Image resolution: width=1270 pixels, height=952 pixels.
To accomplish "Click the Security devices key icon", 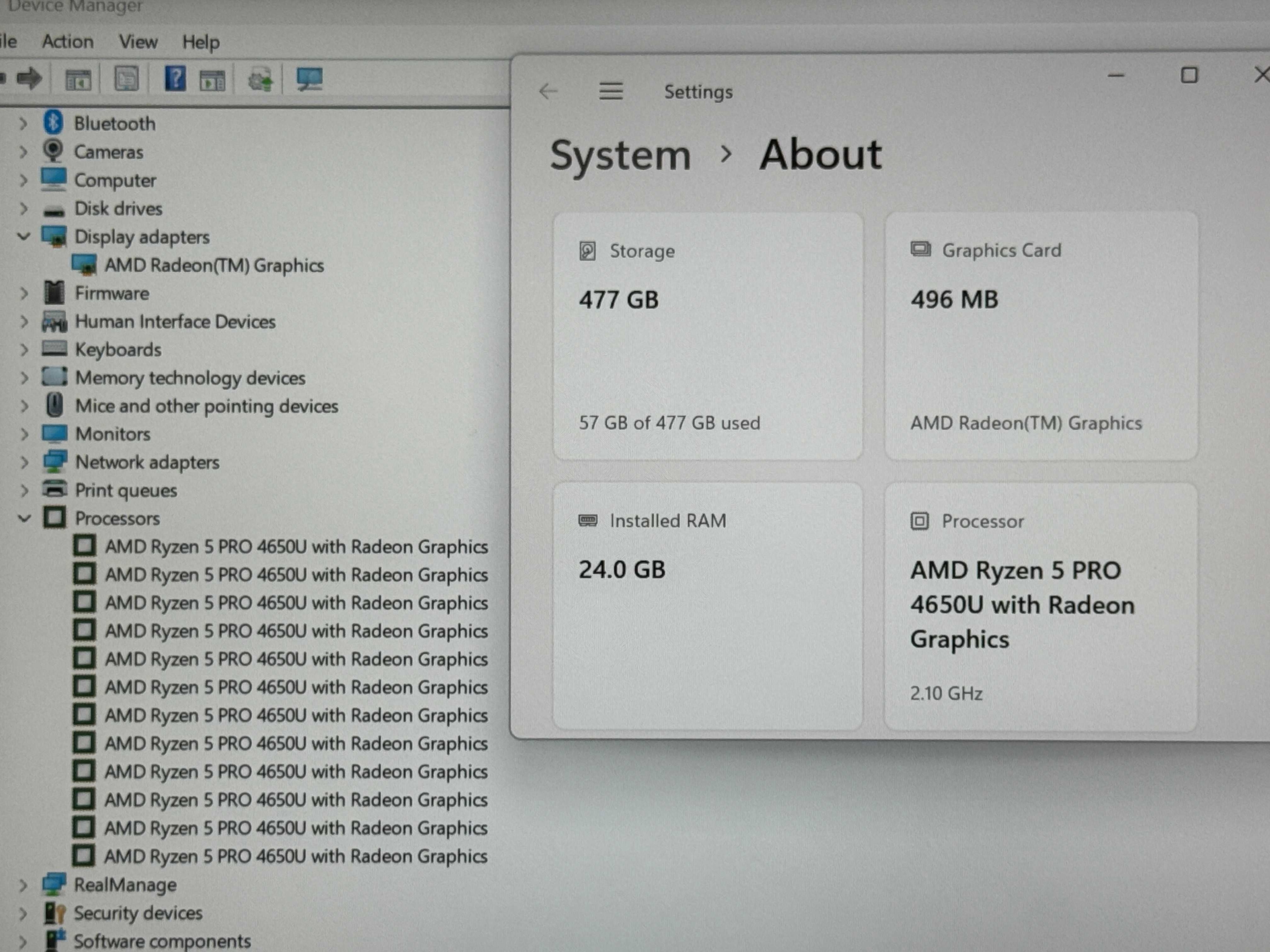I will point(54,912).
